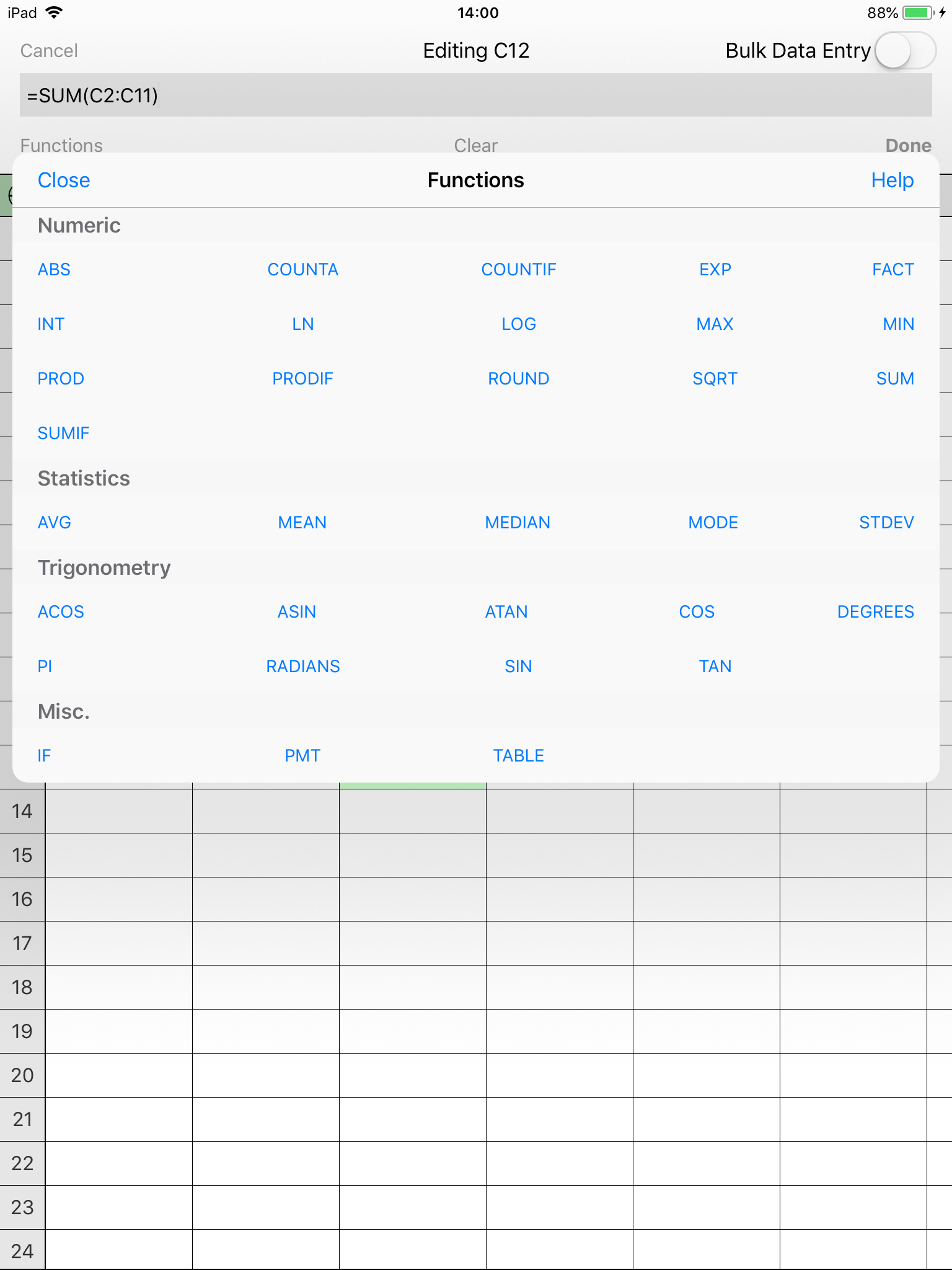This screenshot has height=1270, width=952.
Task: Insert the AVG statistics function
Action: (x=55, y=523)
